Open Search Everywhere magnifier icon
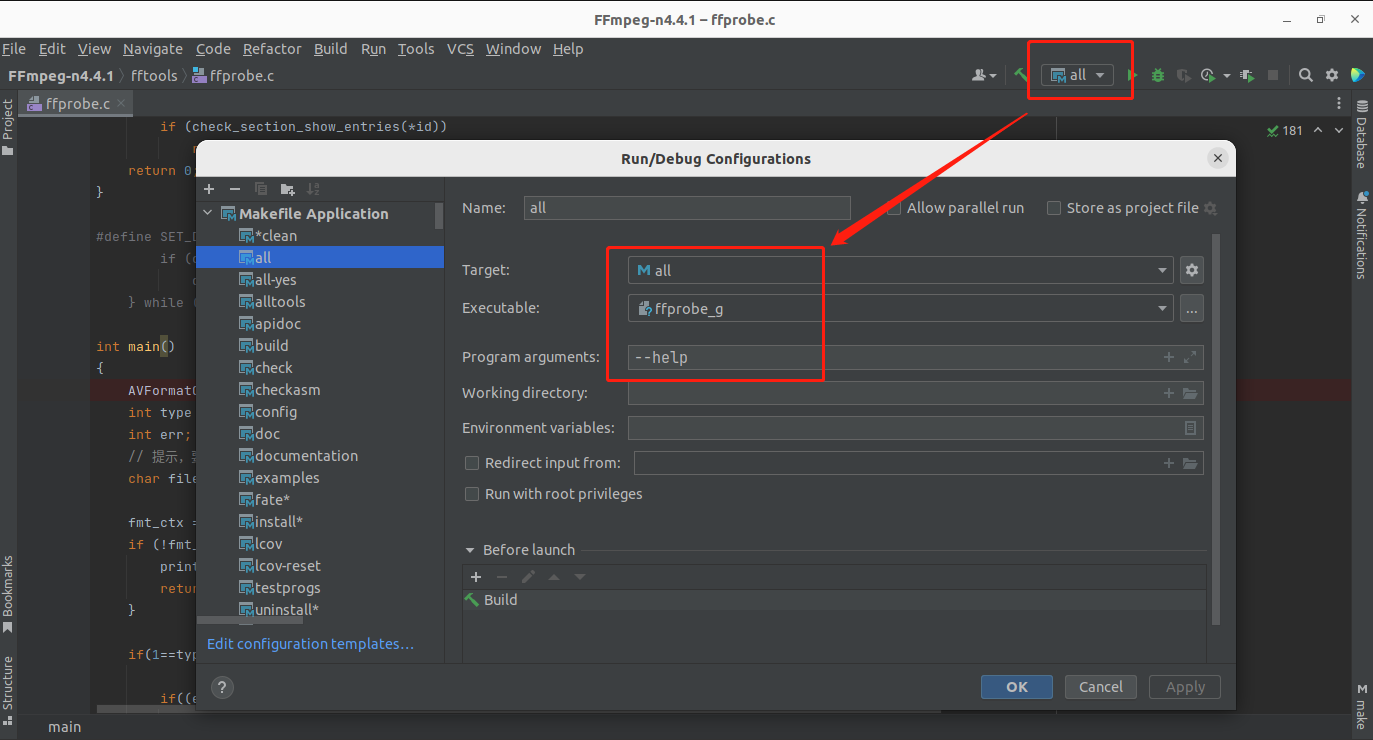 click(1306, 75)
